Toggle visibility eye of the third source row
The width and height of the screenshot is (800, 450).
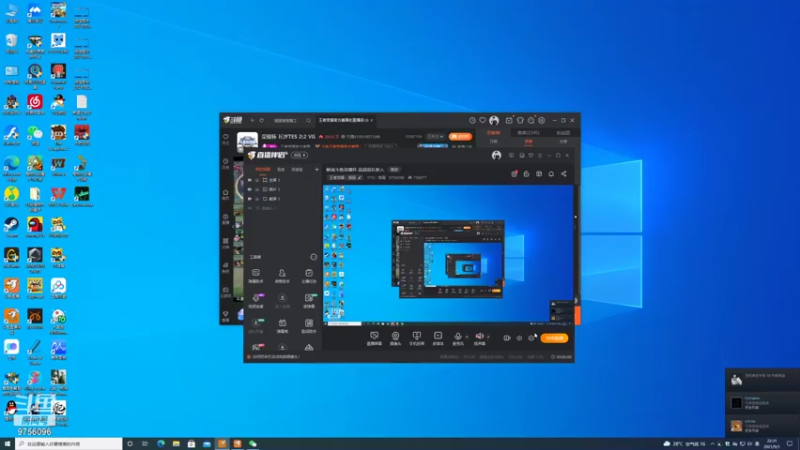point(249,199)
